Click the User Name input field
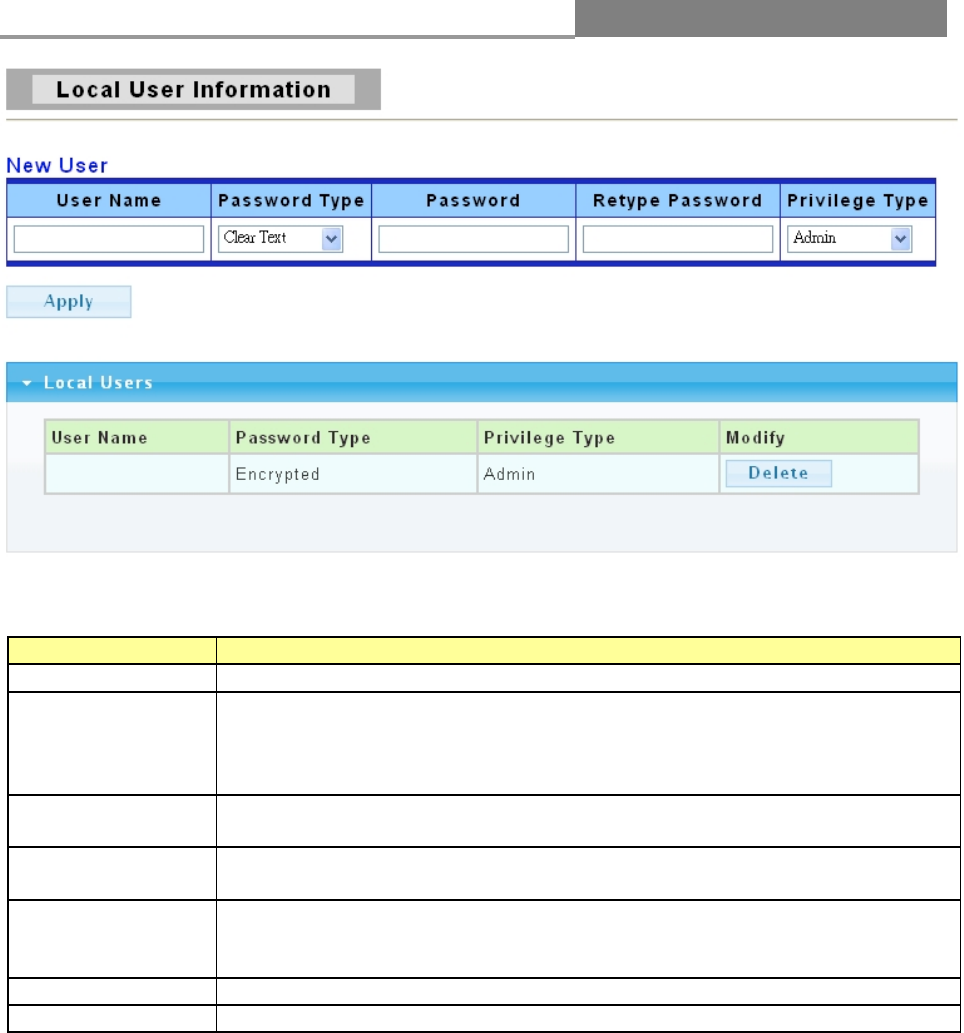This screenshot has width=964, height=1033. [x=109, y=238]
